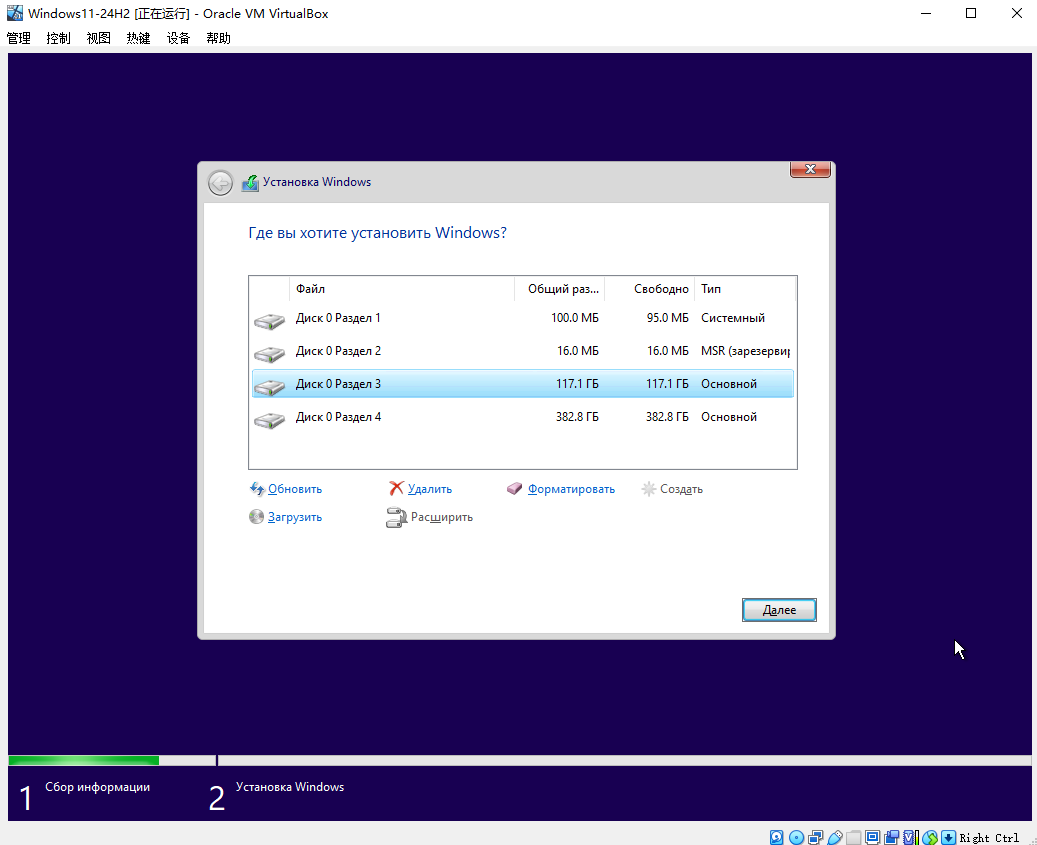Click the red X delete icon
1037x845 pixels.
point(396,488)
